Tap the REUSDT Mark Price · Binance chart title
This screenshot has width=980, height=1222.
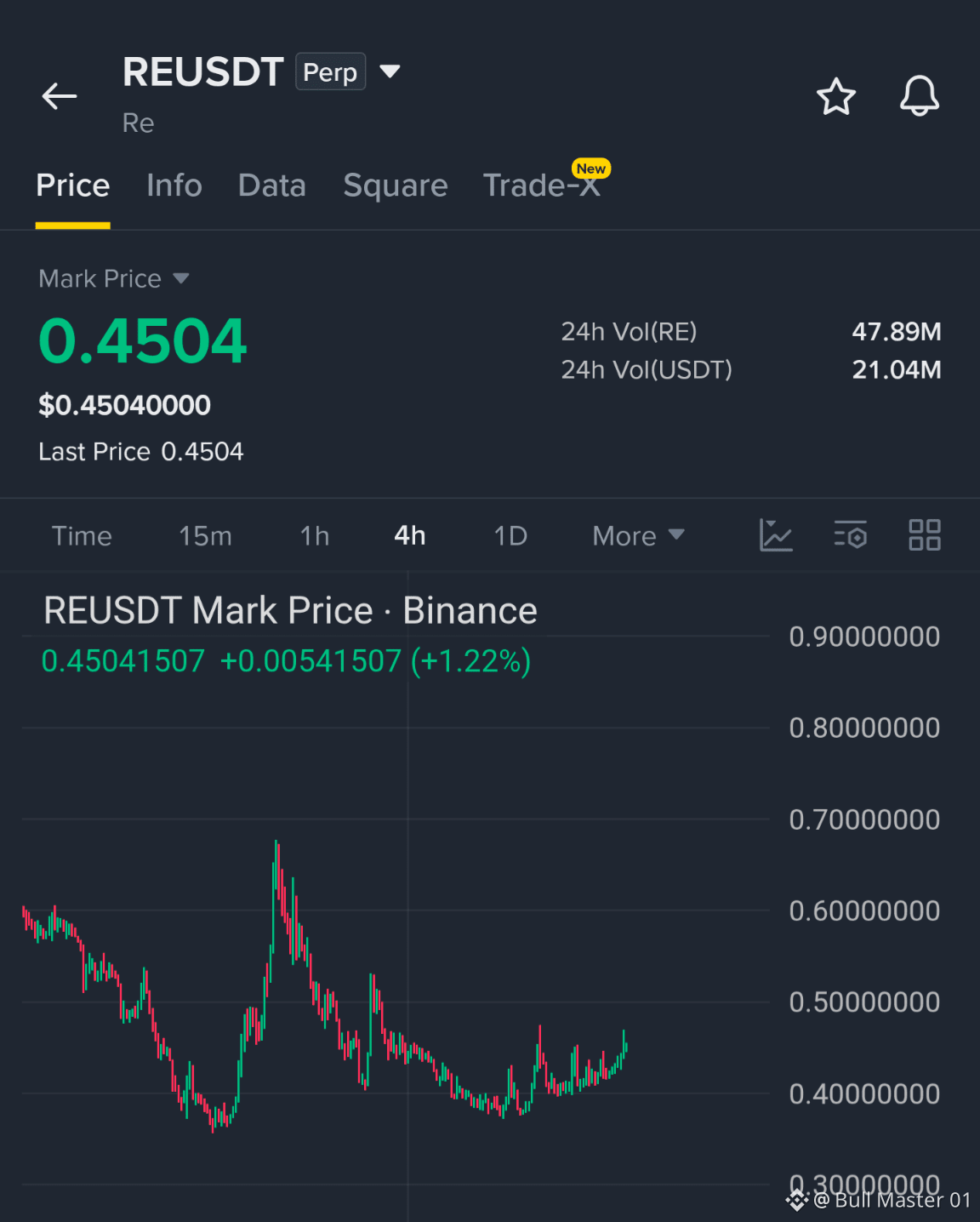coord(290,610)
